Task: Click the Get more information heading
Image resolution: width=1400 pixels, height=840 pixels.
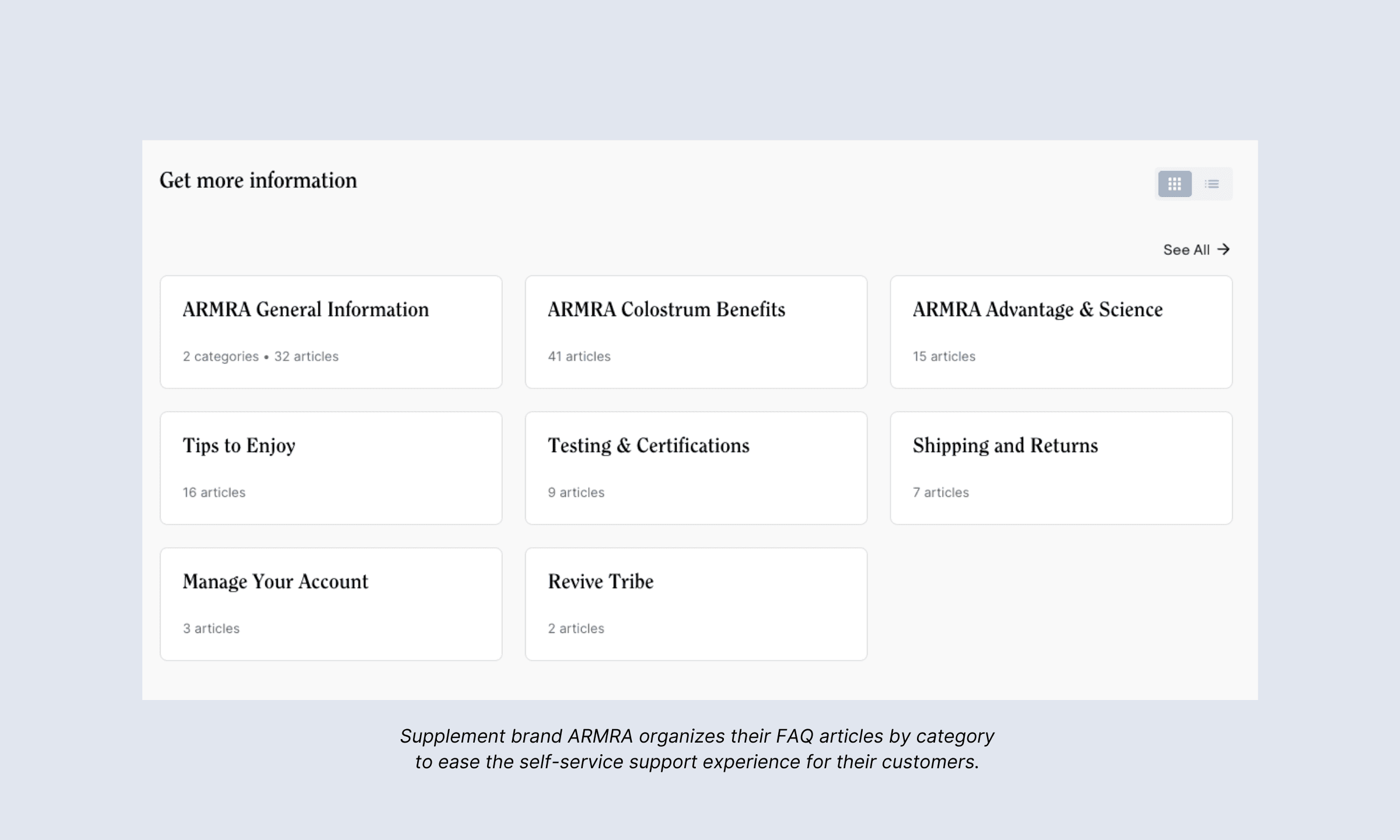Action: pos(258,181)
